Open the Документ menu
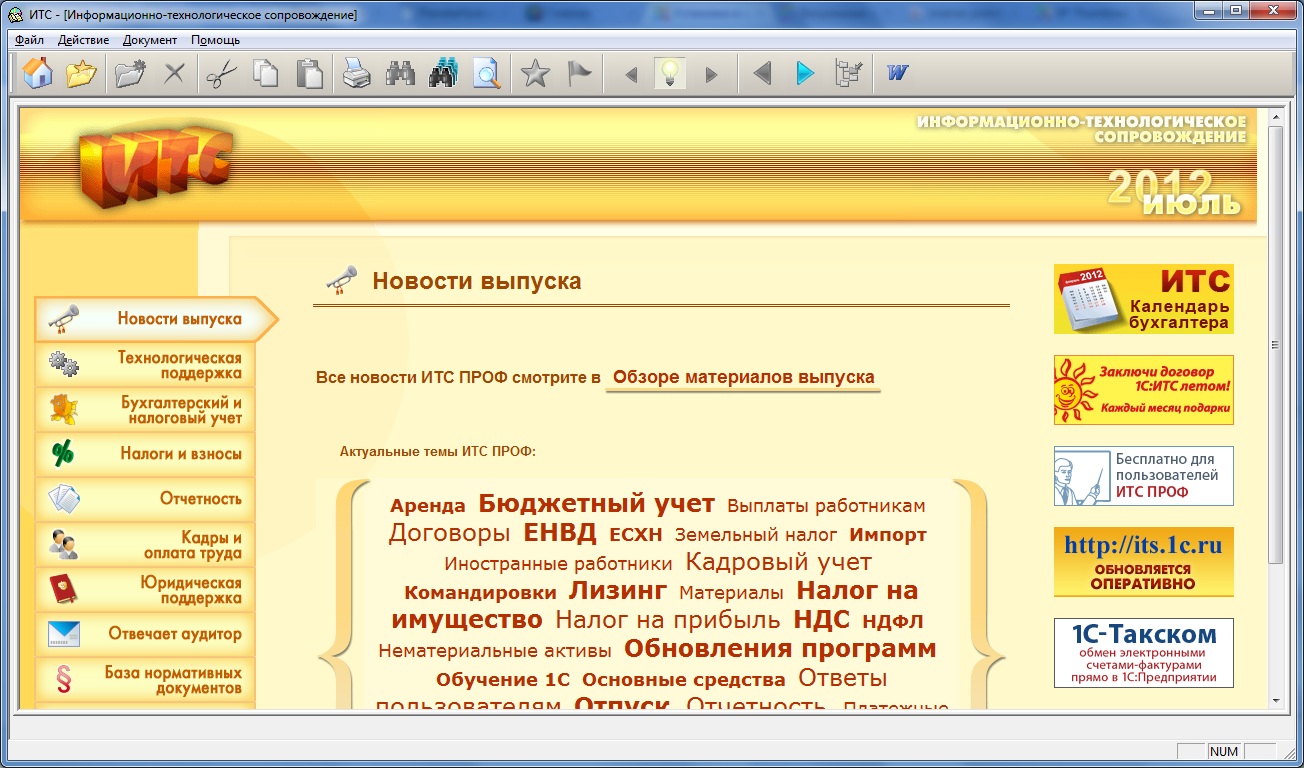The height and width of the screenshot is (768, 1304). (150, 40)
